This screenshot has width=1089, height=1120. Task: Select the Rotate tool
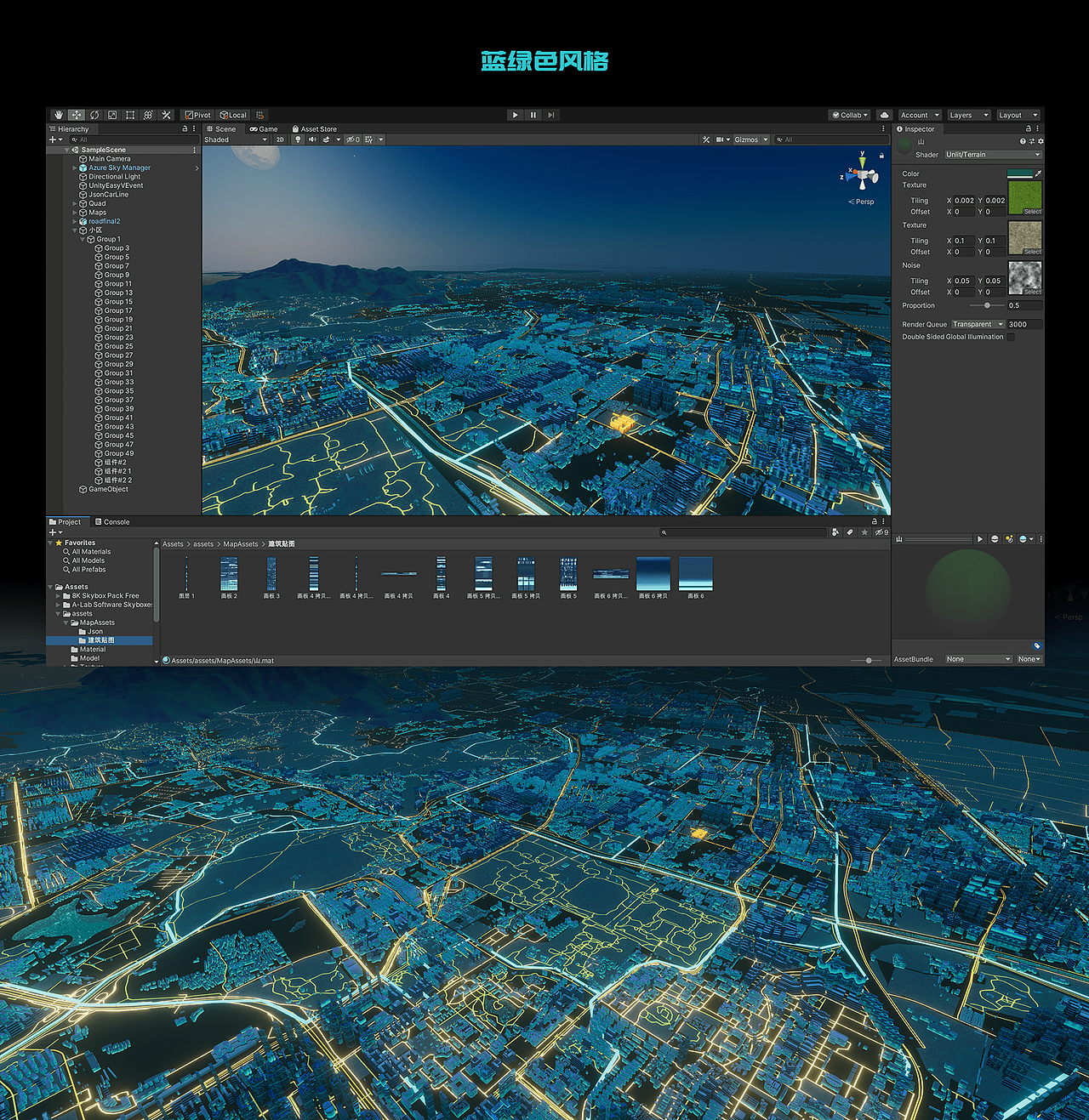[x=94, y=115]
